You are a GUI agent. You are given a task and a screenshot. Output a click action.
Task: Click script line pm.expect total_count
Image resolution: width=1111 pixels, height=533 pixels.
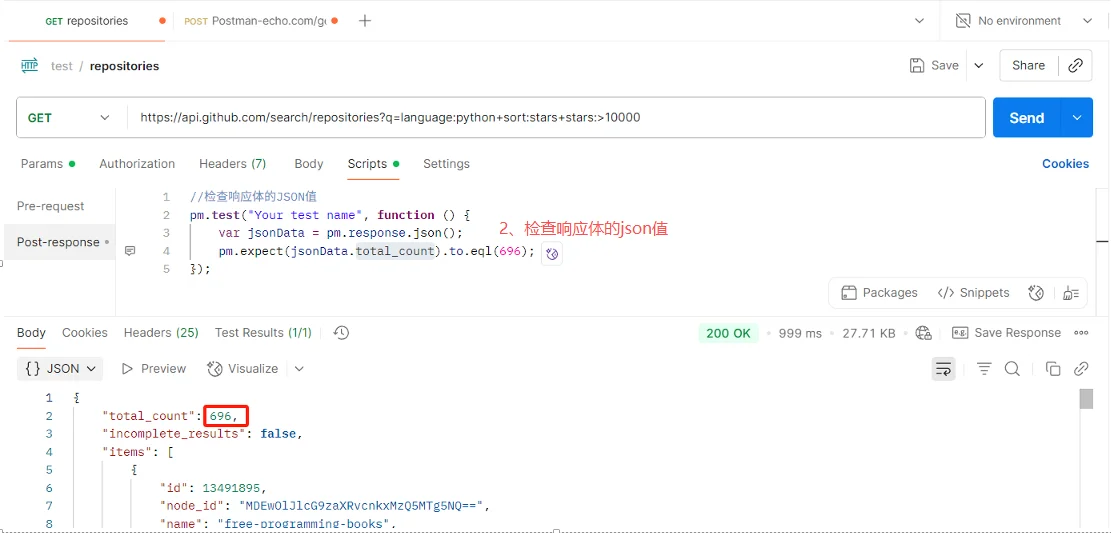point(377,251)
